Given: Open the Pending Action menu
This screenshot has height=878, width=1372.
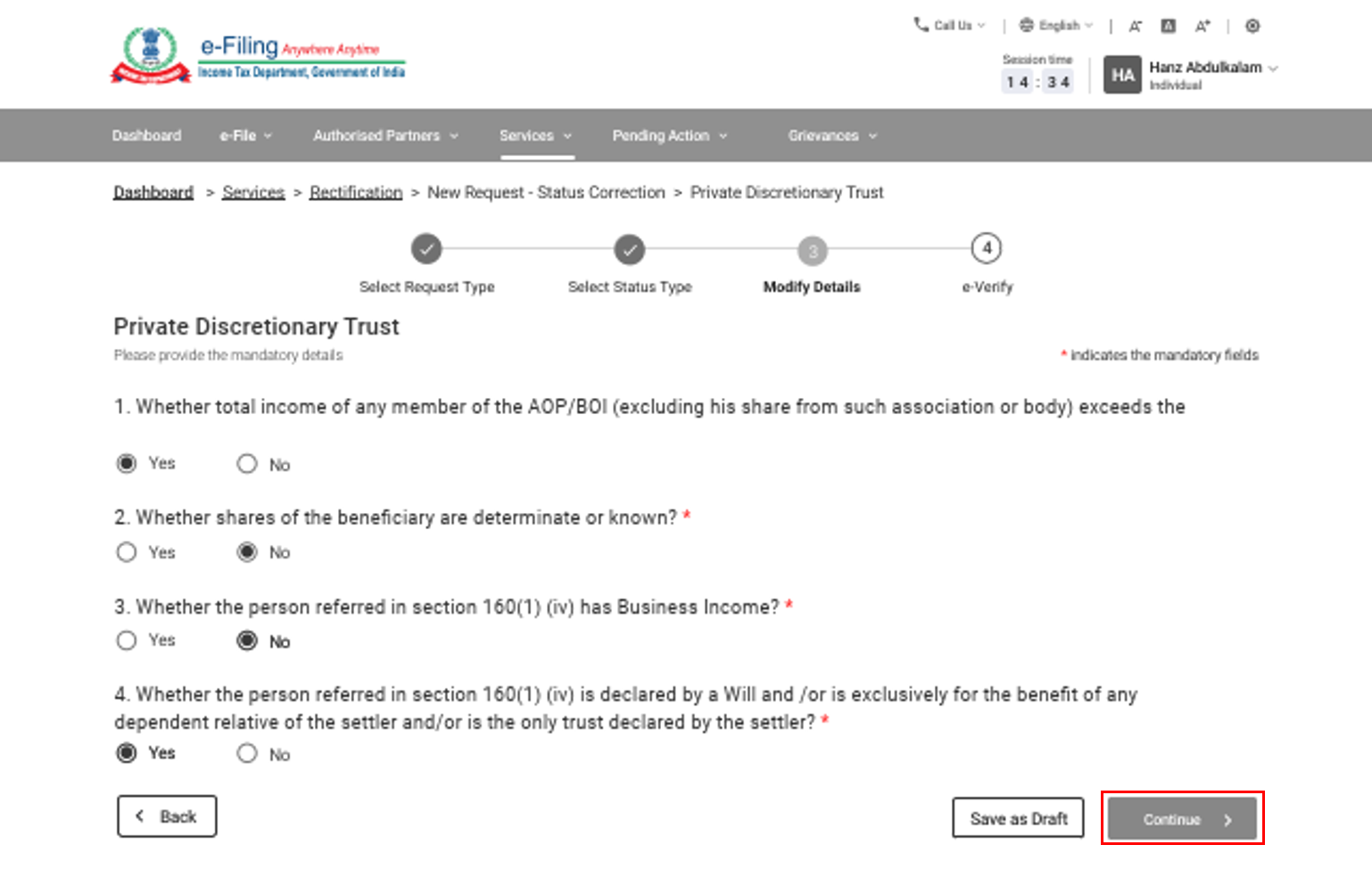Looking at the screenshot, I should 669,136.
